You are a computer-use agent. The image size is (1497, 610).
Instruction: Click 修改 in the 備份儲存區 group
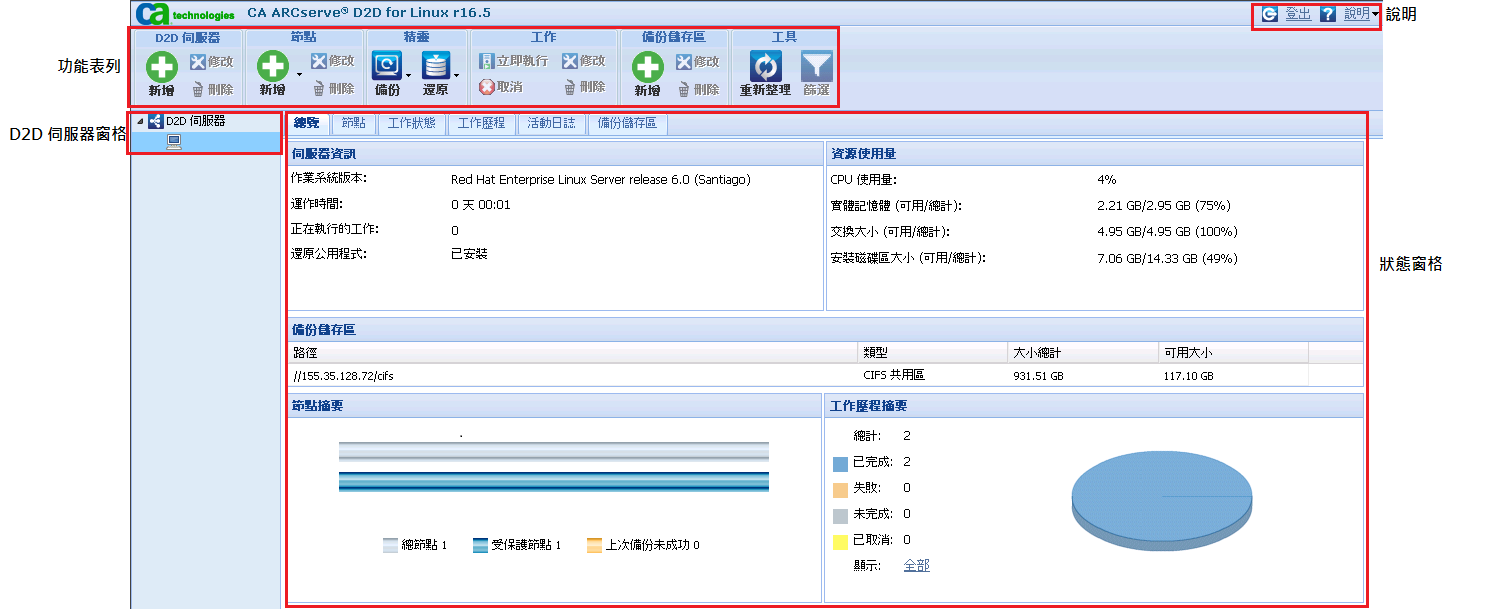point(698,62)
